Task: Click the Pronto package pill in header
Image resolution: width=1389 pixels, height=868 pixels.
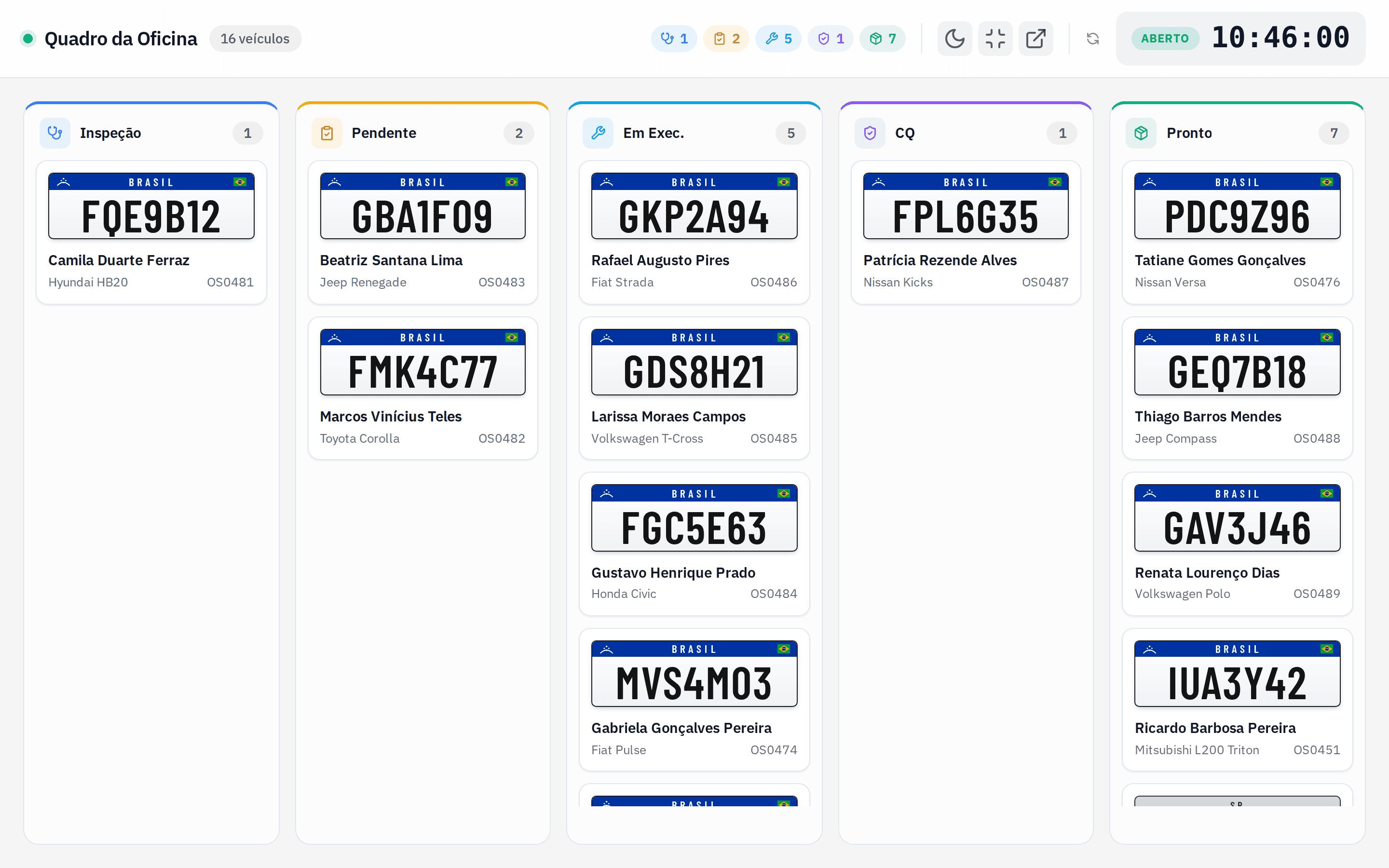Action: pos(882,39)
